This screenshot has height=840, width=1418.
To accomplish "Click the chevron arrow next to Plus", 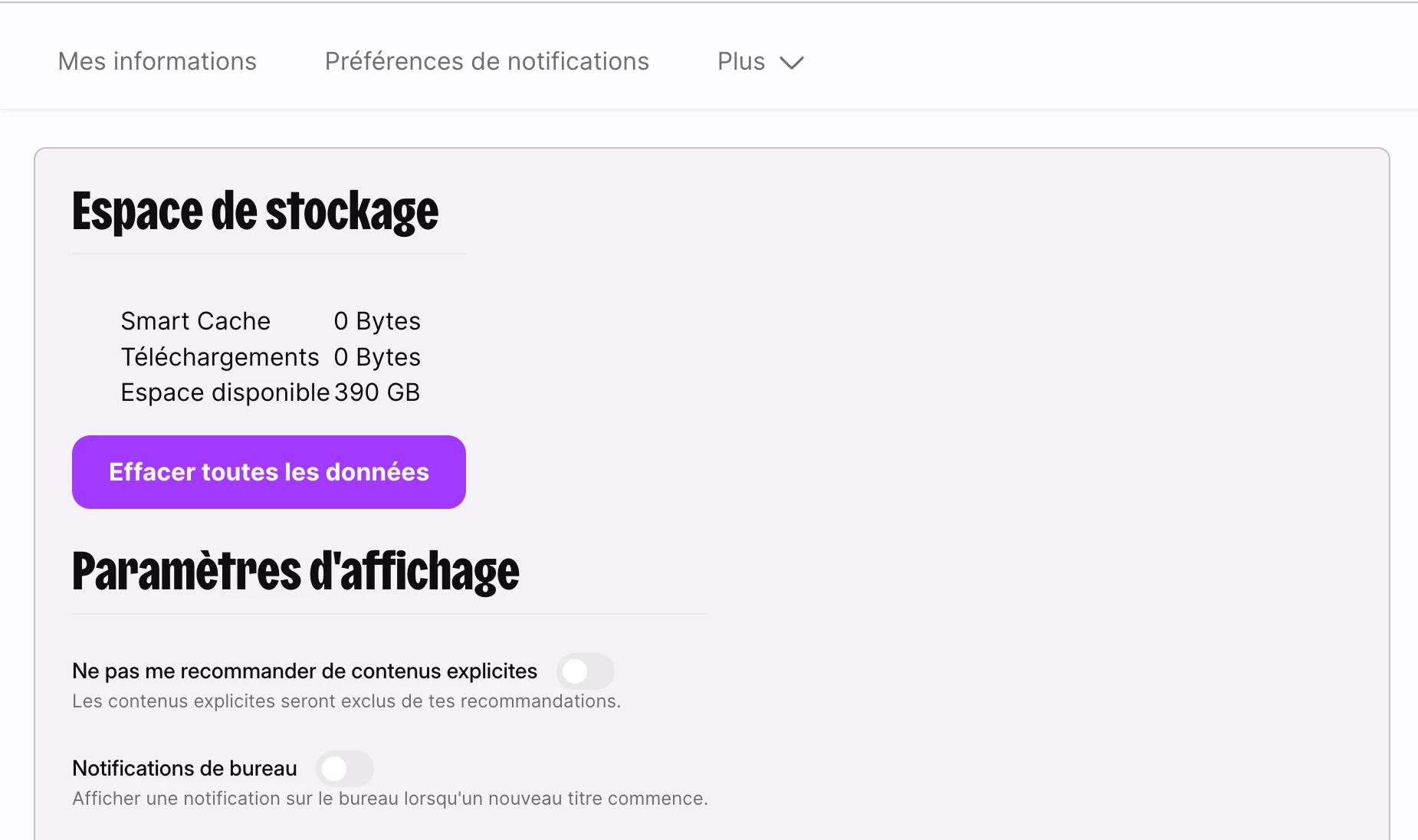I will [x=791, y=62].
